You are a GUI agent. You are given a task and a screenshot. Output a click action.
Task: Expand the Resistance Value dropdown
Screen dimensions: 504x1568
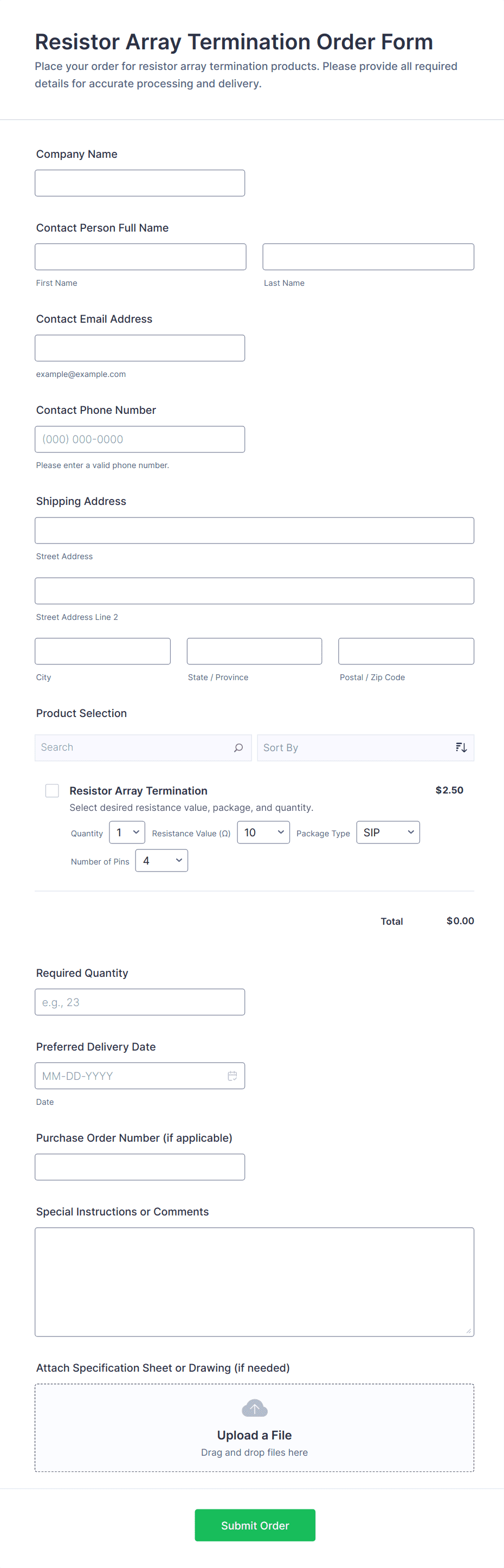[263, 832]
